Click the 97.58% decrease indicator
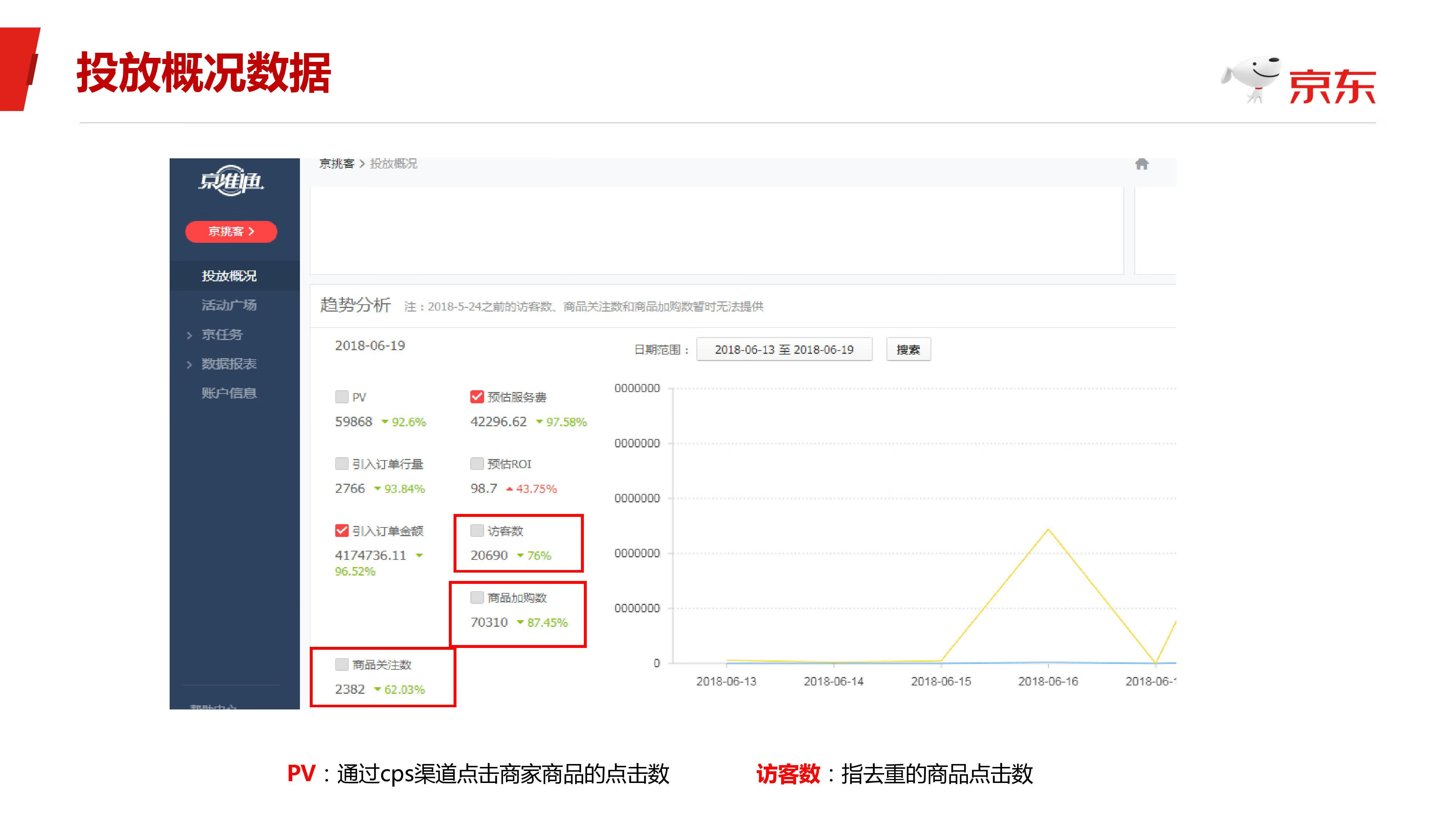 tap(561, 422)
